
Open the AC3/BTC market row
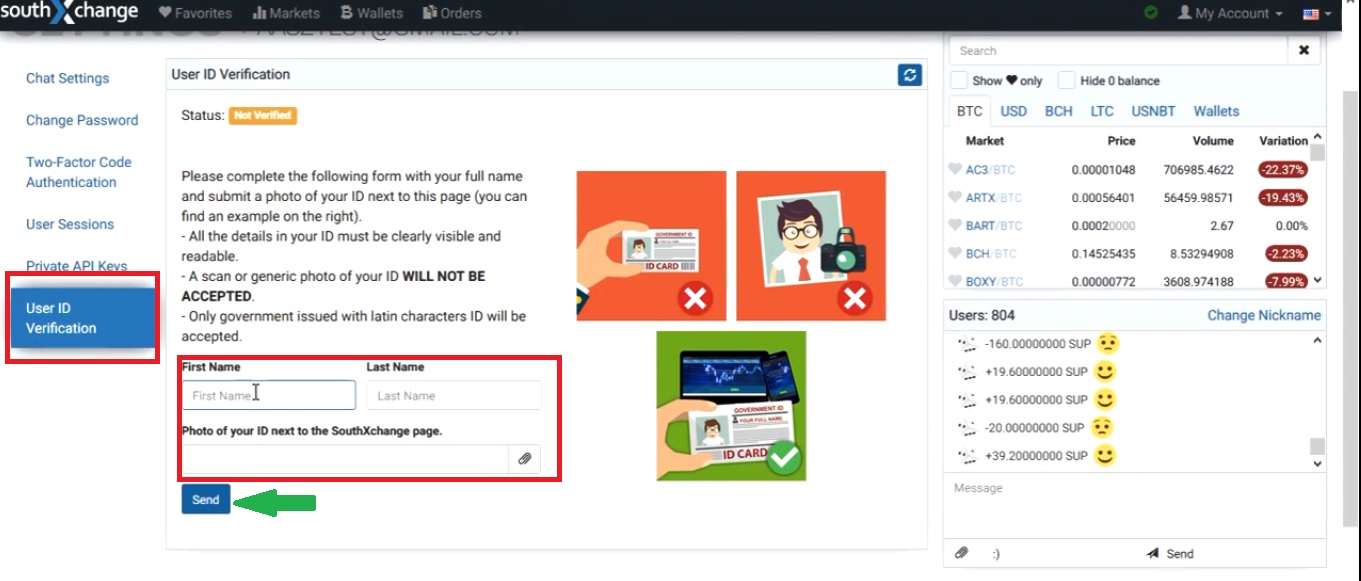click(1128, 170)
